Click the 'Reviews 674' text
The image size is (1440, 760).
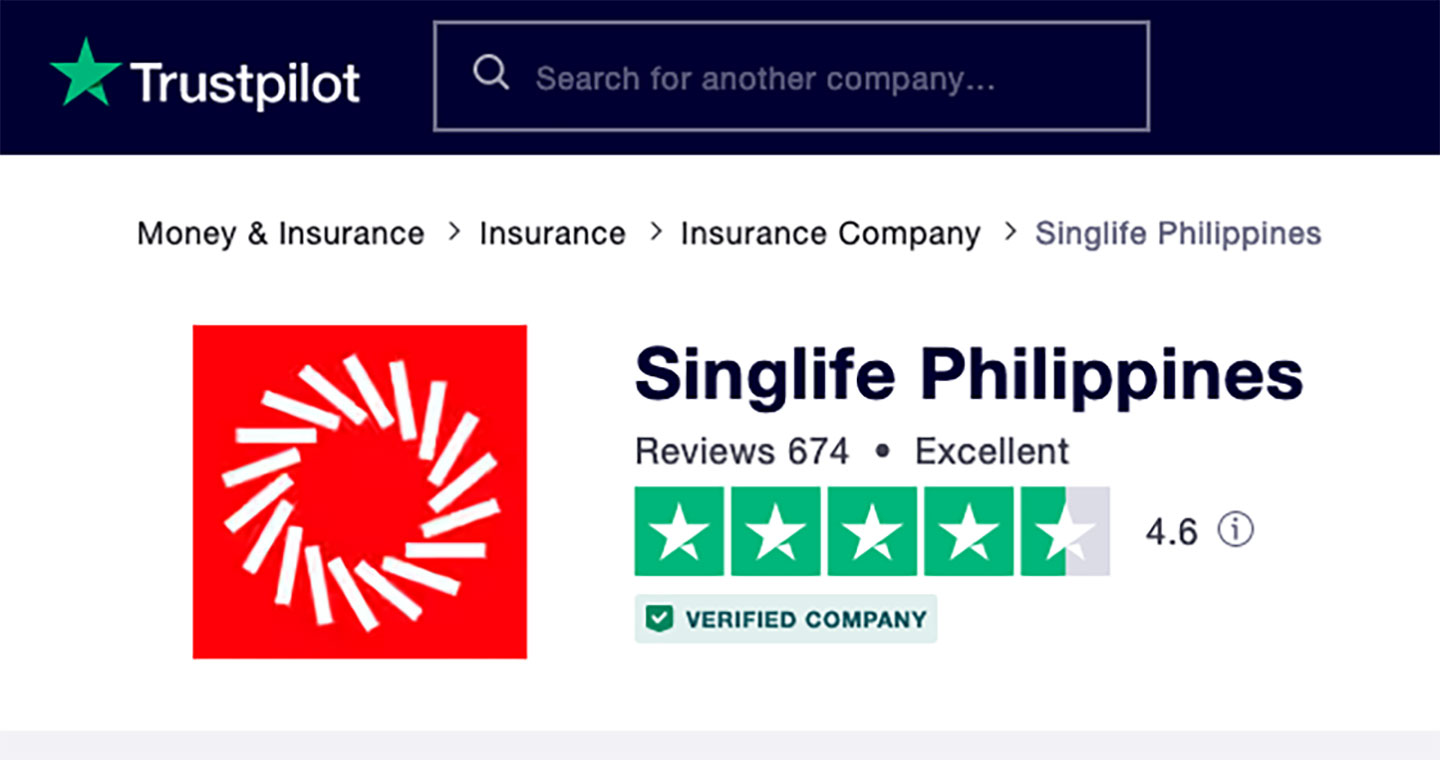tap(741, 452)
